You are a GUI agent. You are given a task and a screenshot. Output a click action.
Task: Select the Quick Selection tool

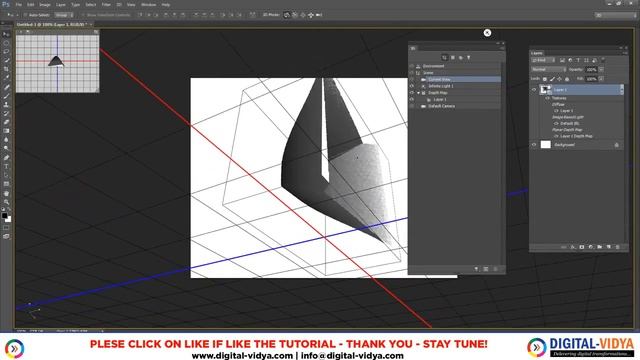tap(6, 60)
